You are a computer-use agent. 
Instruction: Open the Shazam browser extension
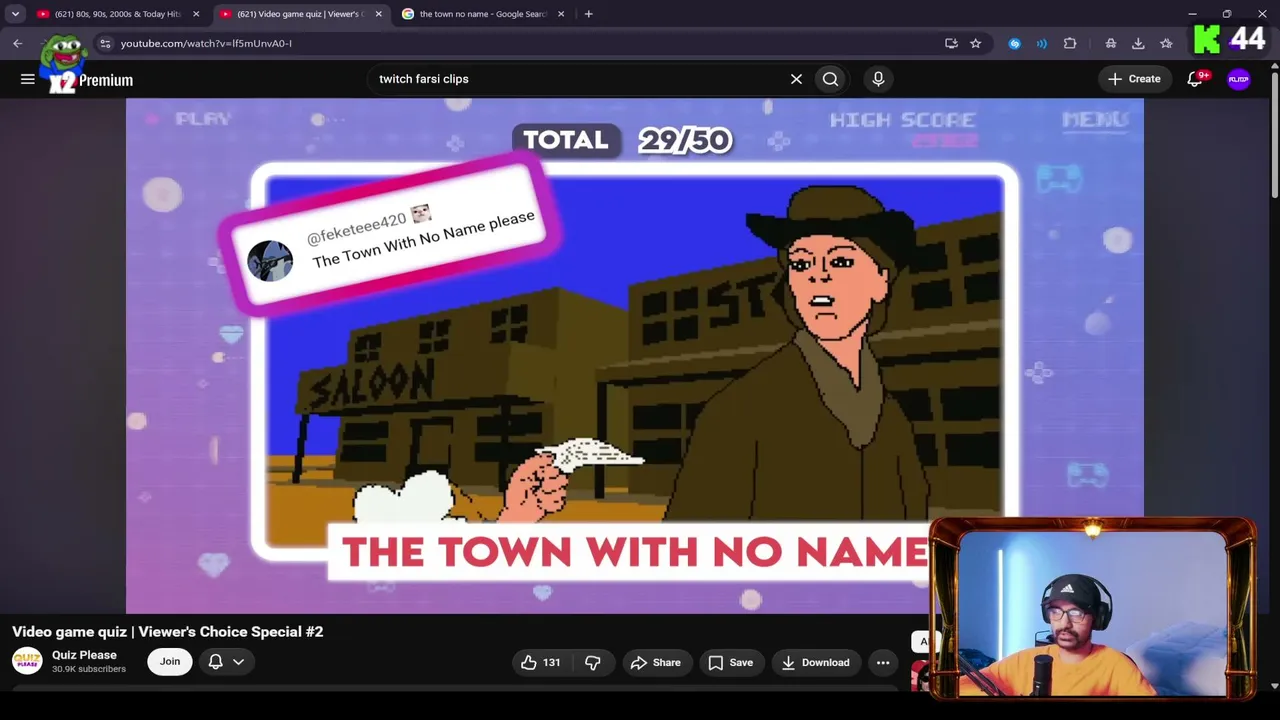click(1015, 43)
